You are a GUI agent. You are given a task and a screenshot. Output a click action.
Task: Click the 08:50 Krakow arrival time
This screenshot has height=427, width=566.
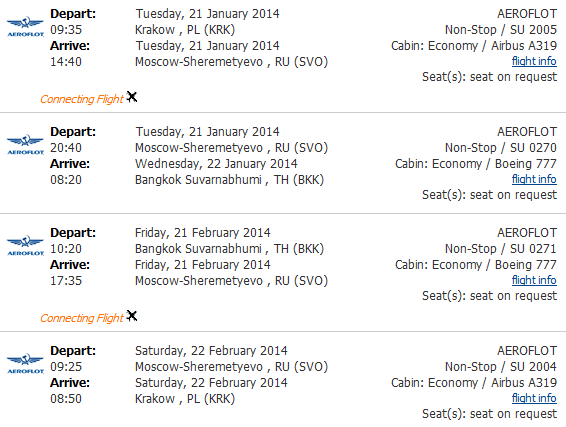tap(66, 399)
